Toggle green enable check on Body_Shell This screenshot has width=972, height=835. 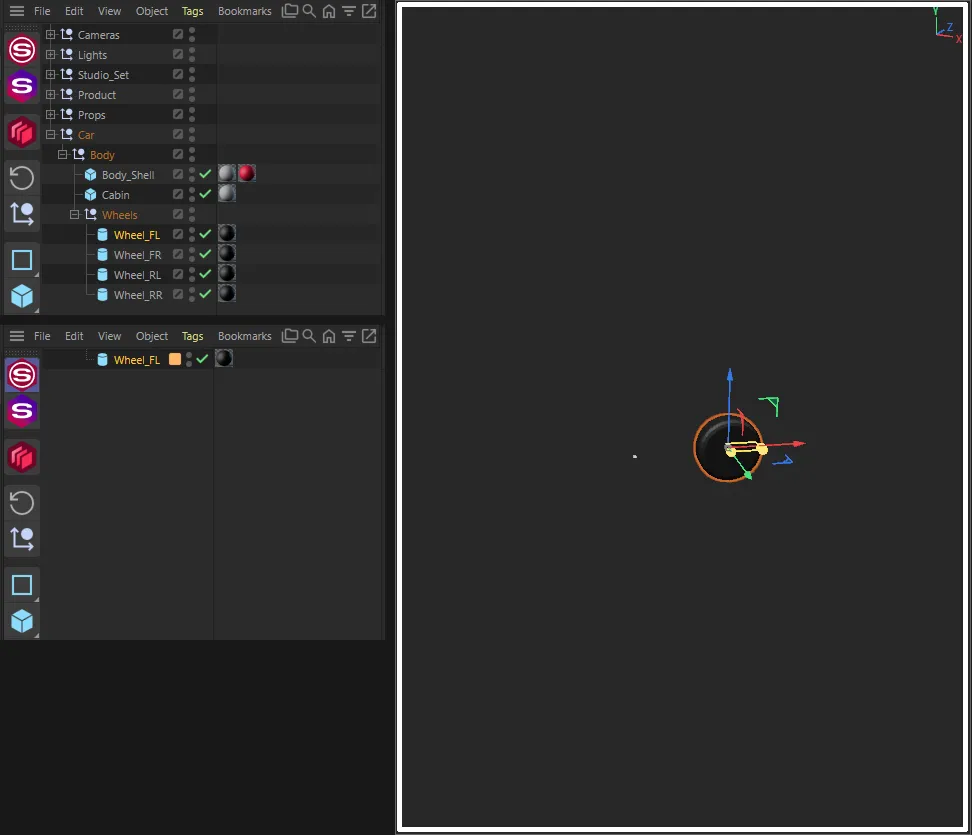(206, 174)
